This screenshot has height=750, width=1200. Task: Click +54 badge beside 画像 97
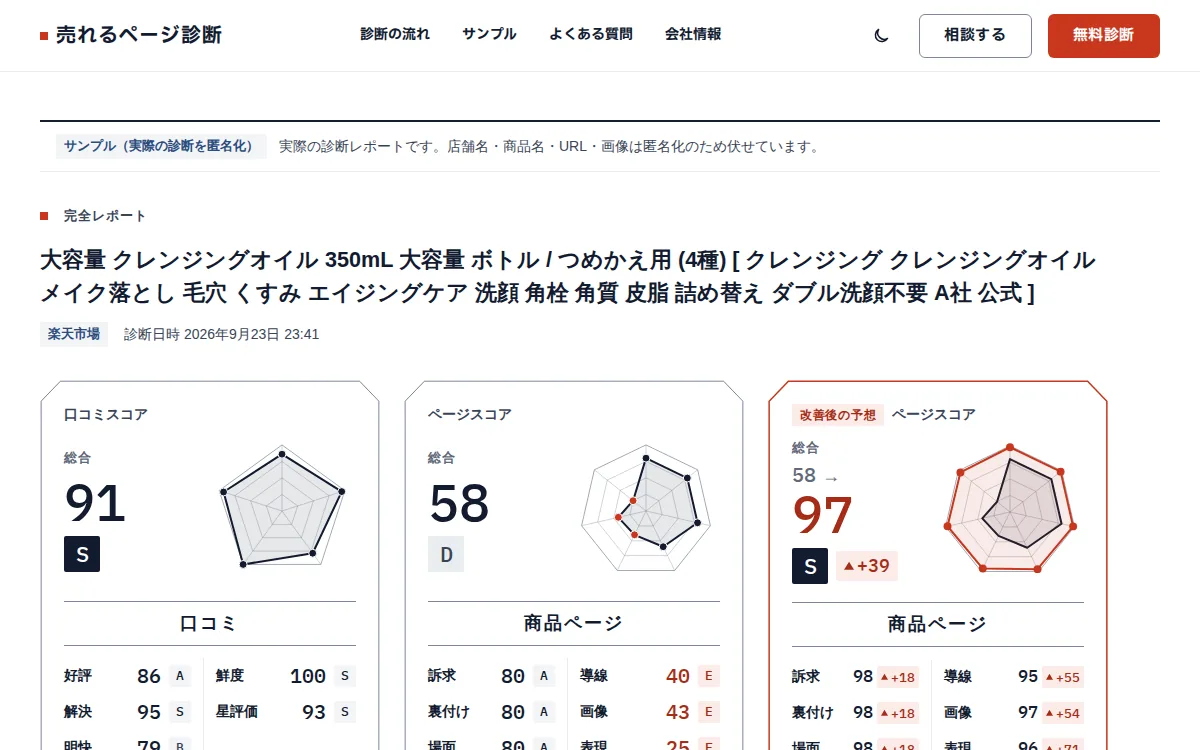pyautogui.click(x=1063, y=713)
